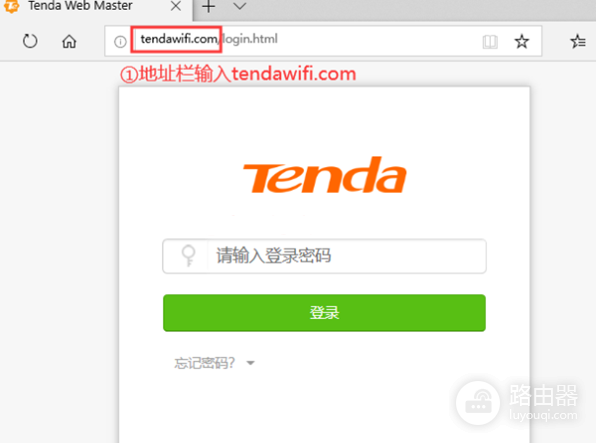Click the green 登录 login button
This screenshot has width=596, height=443.
[324, 313]
